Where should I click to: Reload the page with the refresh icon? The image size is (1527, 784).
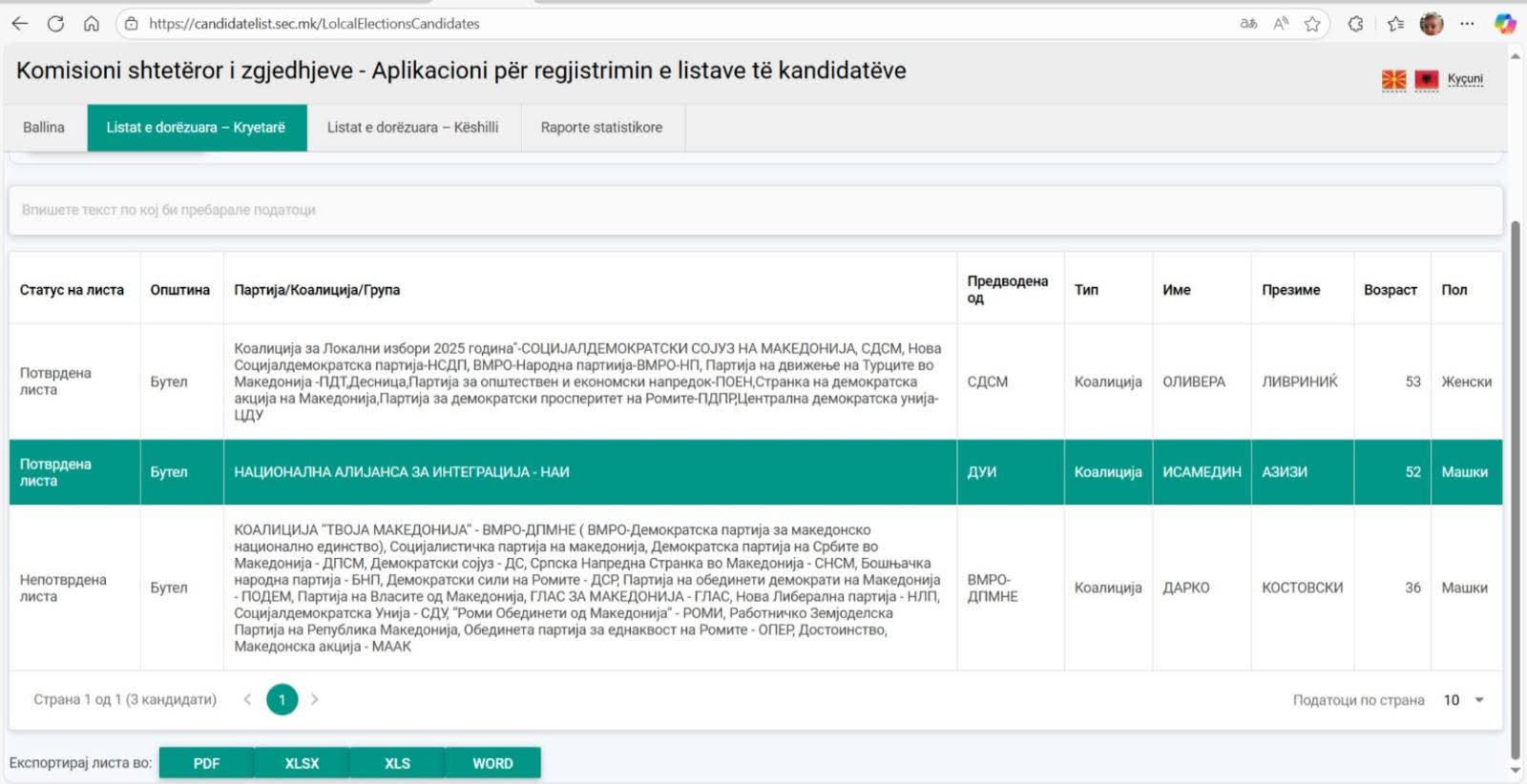coord(55,24)
